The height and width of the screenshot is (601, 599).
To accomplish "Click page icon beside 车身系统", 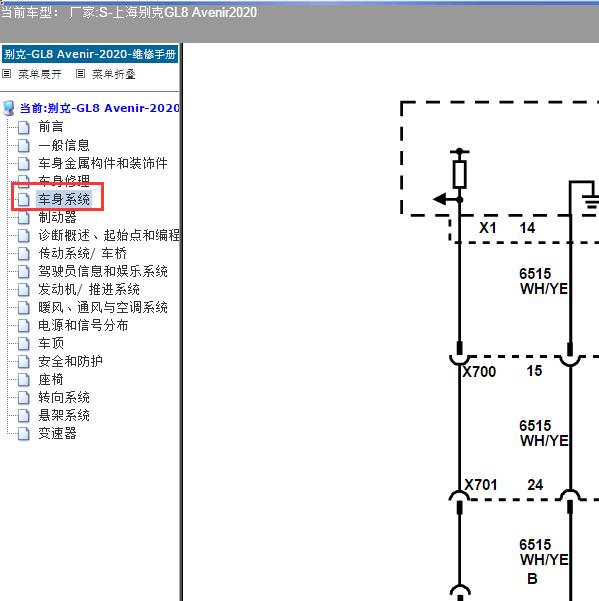I will click(23, 200).
